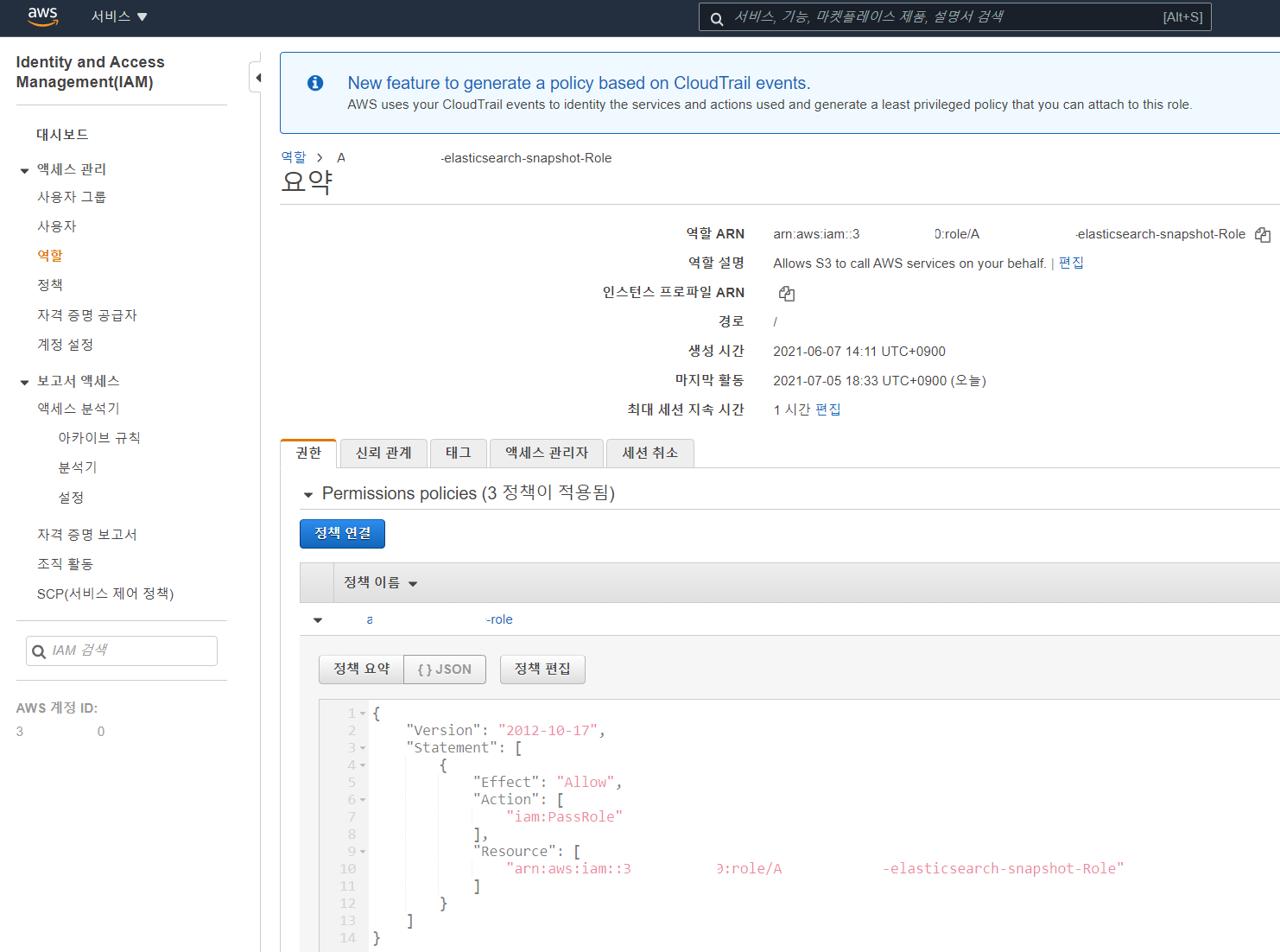Focus the IAM 검색 search box
The height and width of the screenshot is (952, 1280).
coord(122,651)
